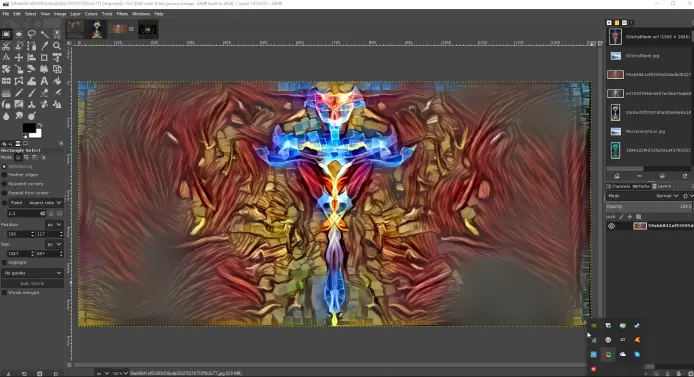Switch selection mode to Add

click(x=27, y=157)
